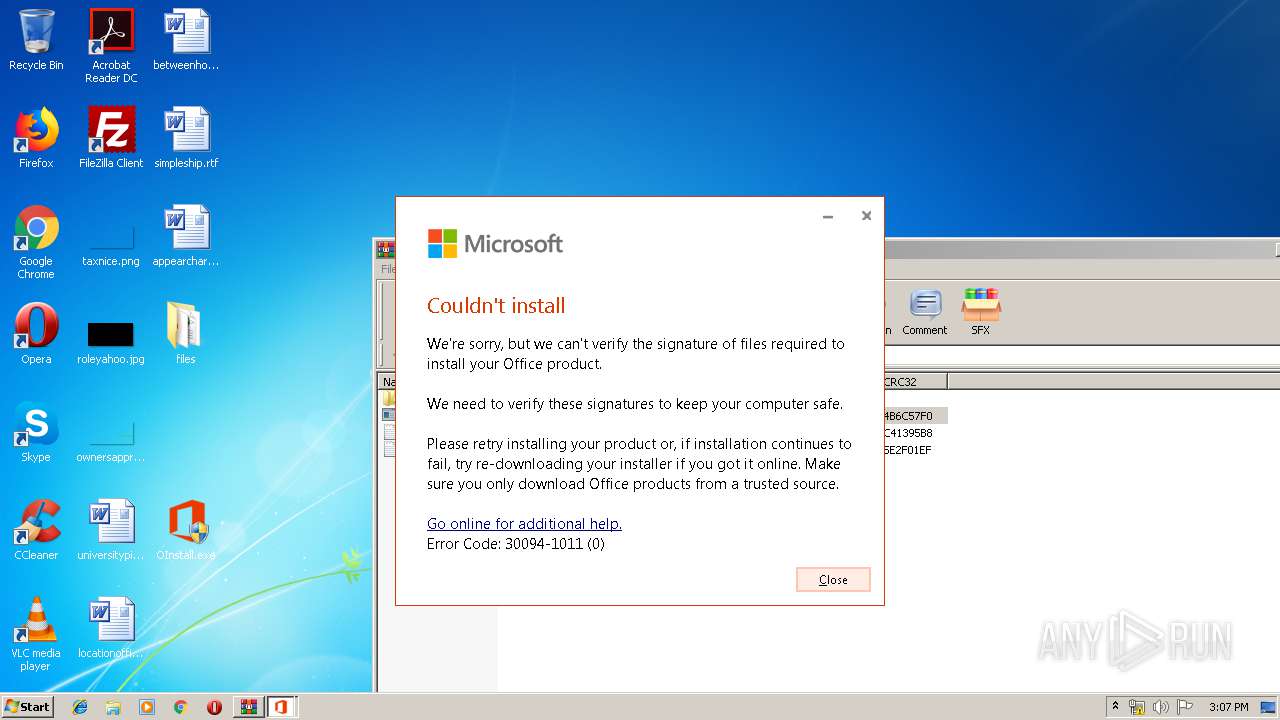Open the simpleship.rtf file
Screen dimensions: 1280x720
point(186,138)
